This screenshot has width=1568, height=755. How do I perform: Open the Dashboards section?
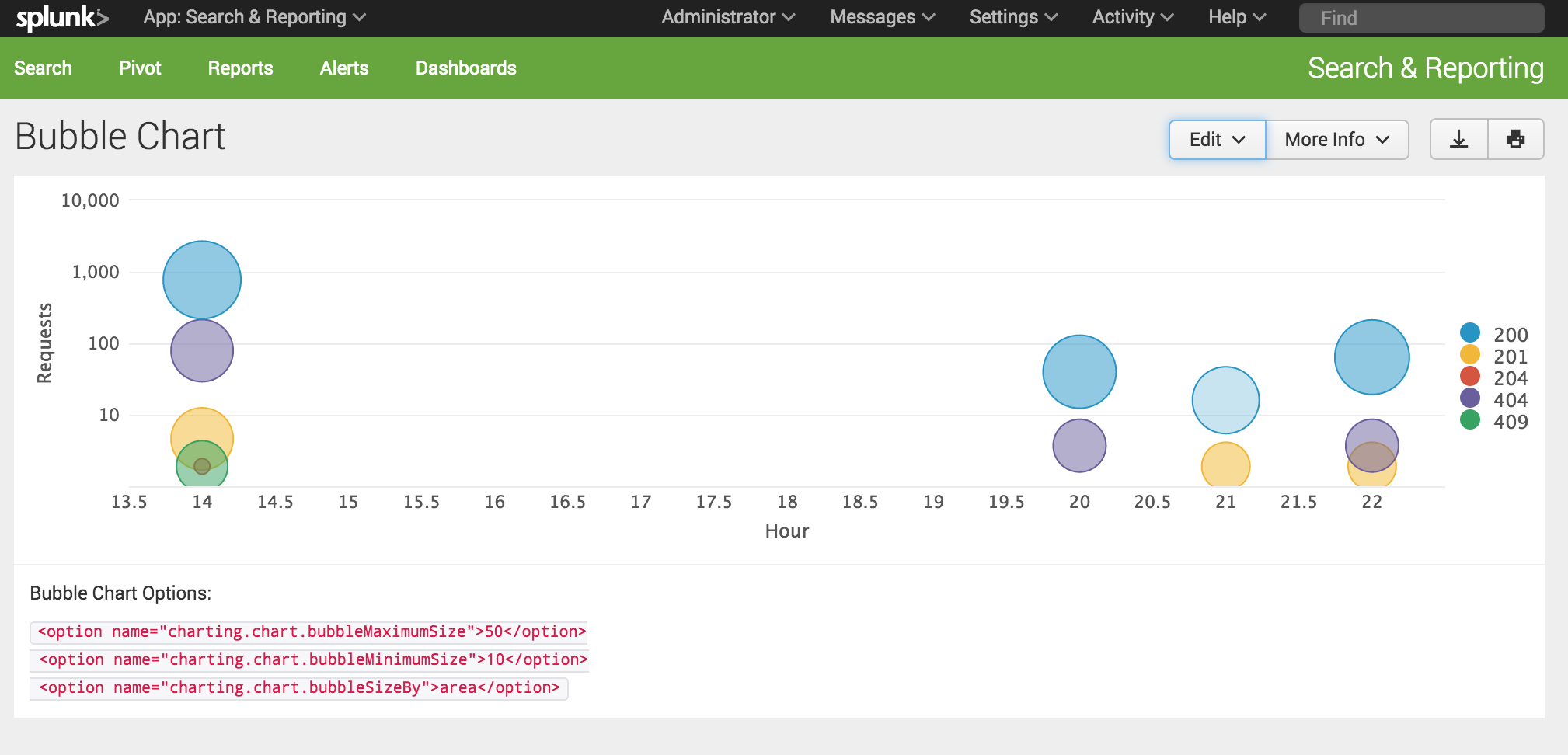465,68
